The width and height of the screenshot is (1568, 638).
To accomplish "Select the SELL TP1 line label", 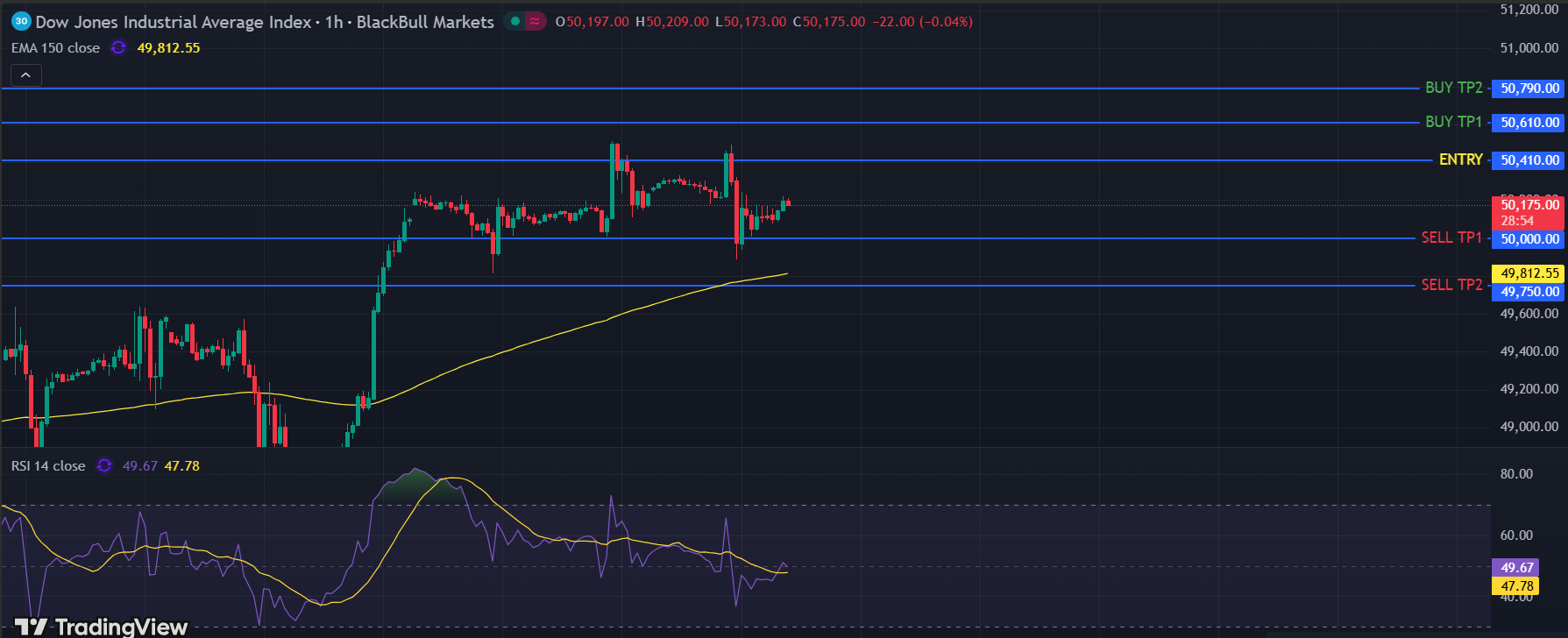I will point(1451,237).
